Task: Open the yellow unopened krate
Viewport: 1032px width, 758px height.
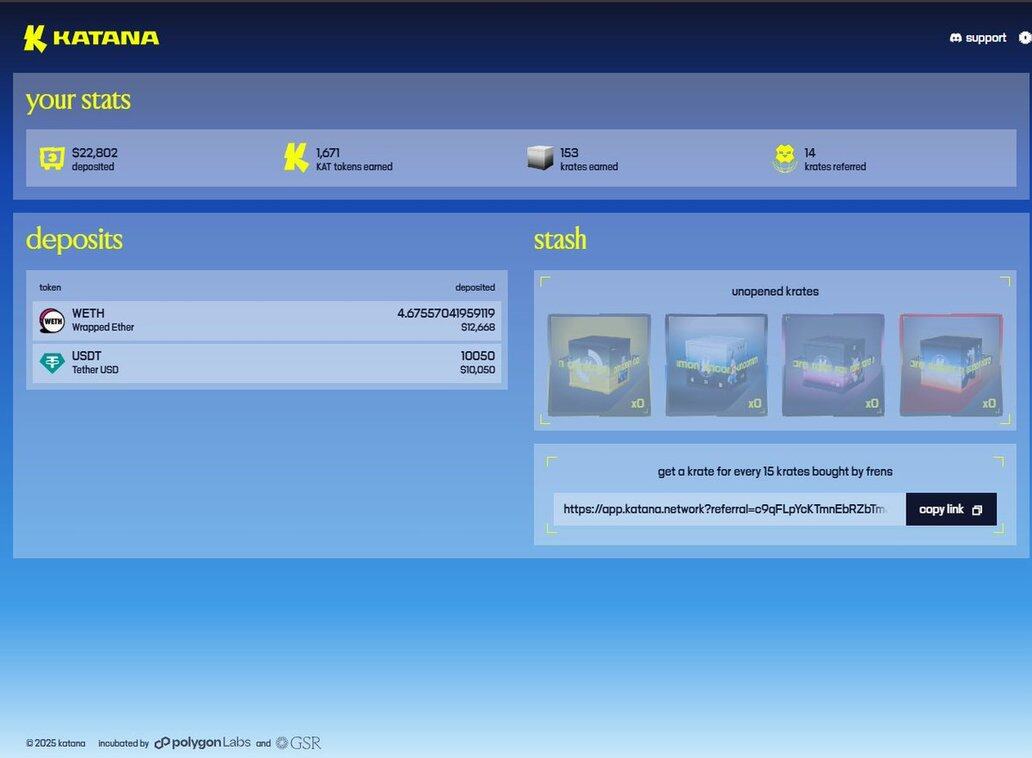Action: pos(599,365)
